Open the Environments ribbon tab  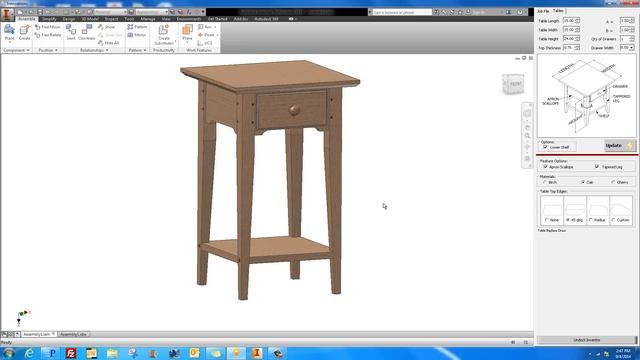tap(189, 19)
